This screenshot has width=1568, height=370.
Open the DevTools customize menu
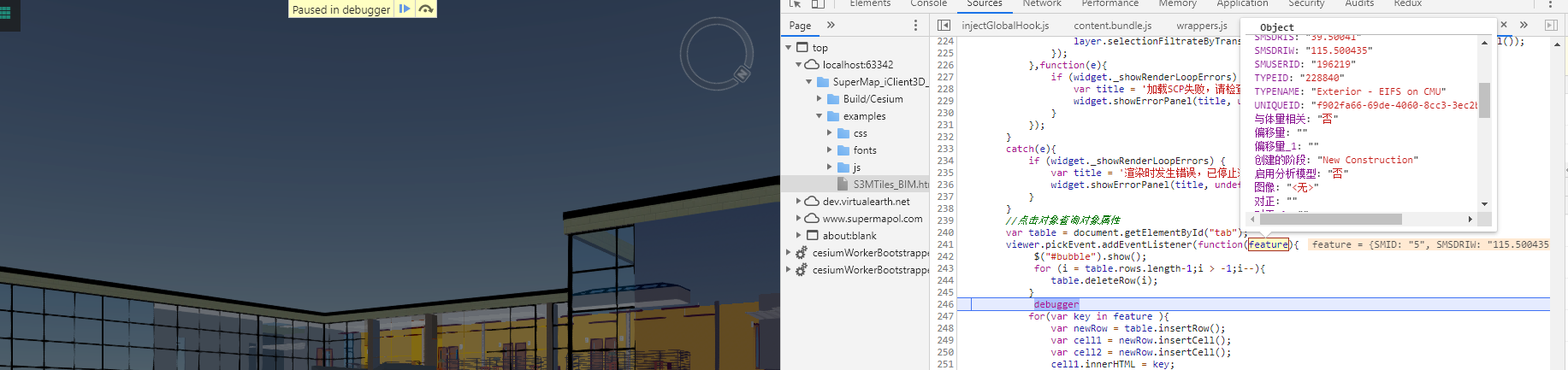coord(1549,4)
